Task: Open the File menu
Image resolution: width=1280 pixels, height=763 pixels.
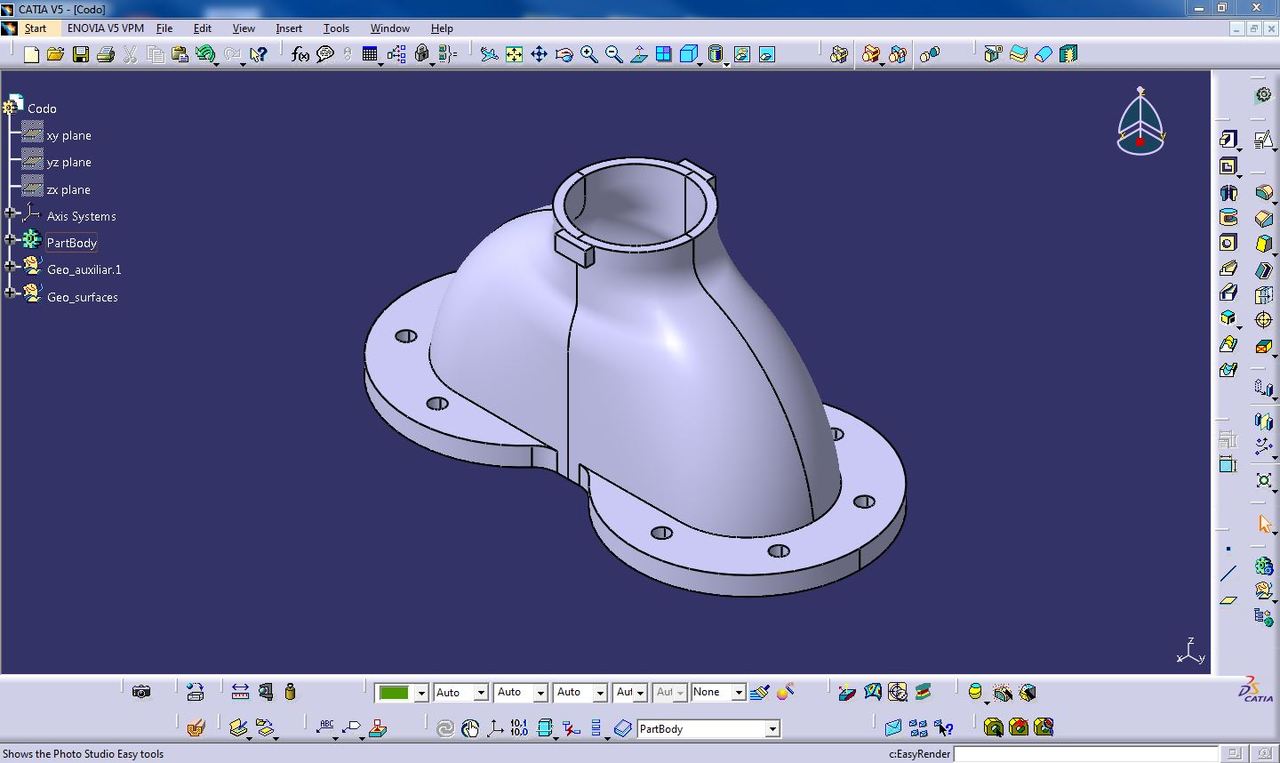Action: [164, 28]
